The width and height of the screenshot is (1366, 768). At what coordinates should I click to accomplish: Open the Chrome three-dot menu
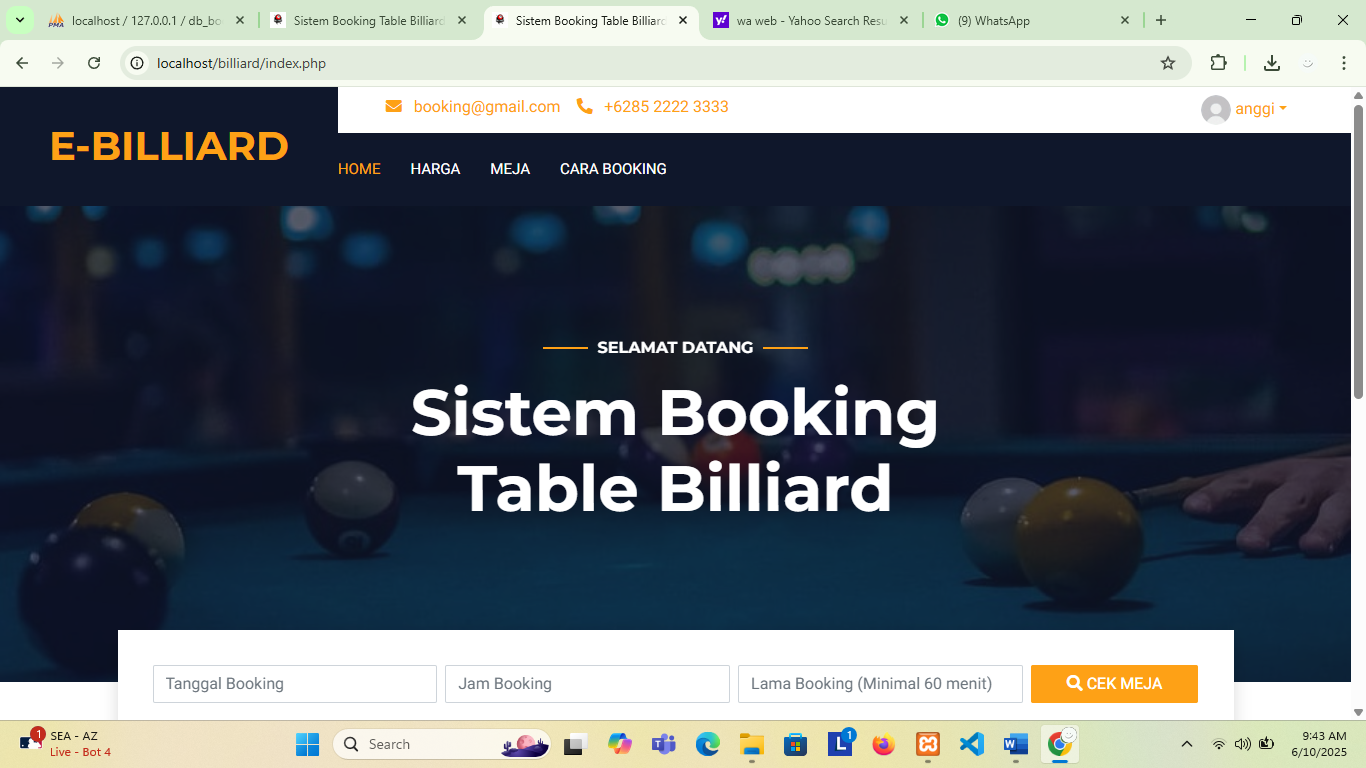[1343, 63]
